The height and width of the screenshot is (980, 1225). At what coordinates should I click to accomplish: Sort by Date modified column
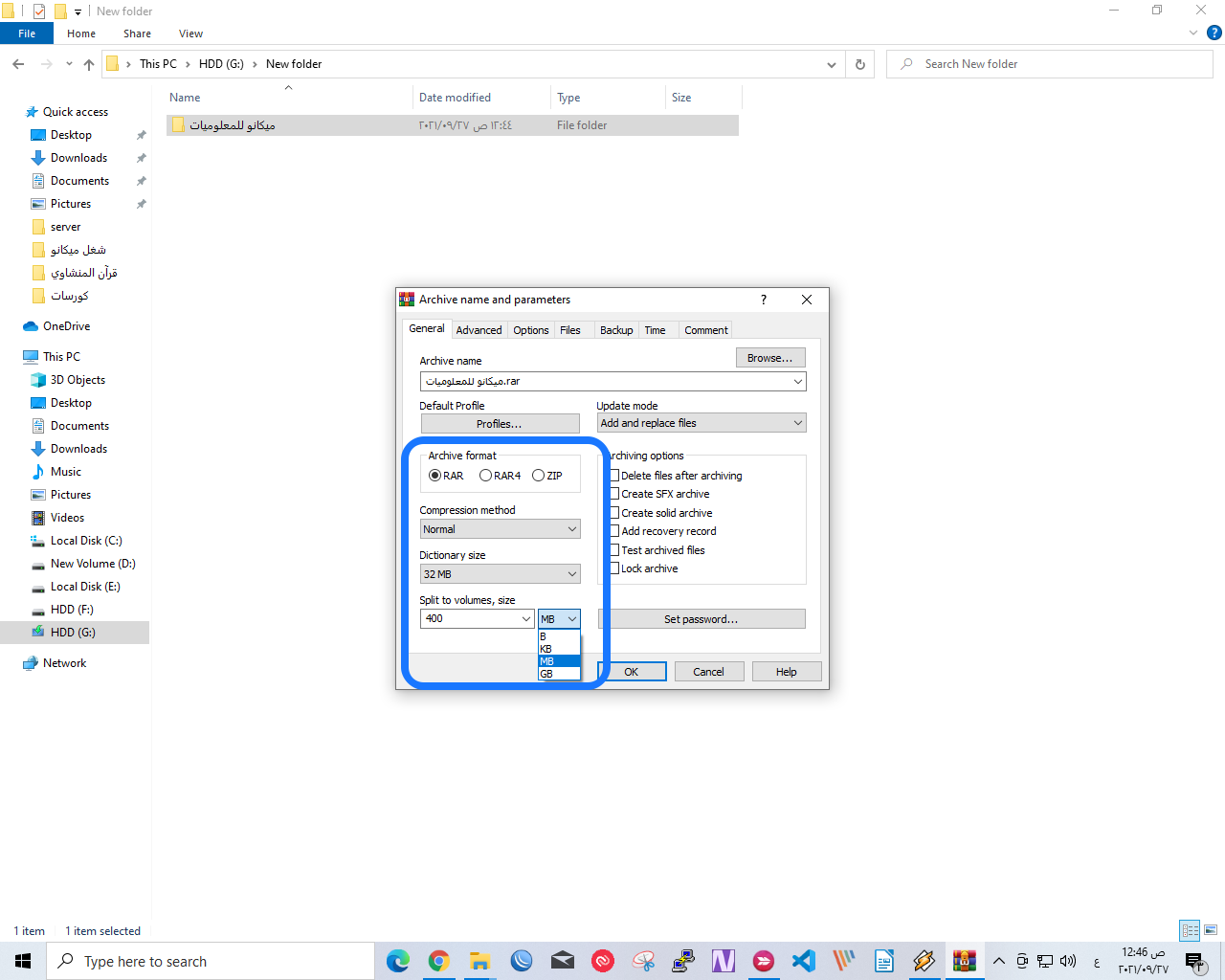coord(455,98)
